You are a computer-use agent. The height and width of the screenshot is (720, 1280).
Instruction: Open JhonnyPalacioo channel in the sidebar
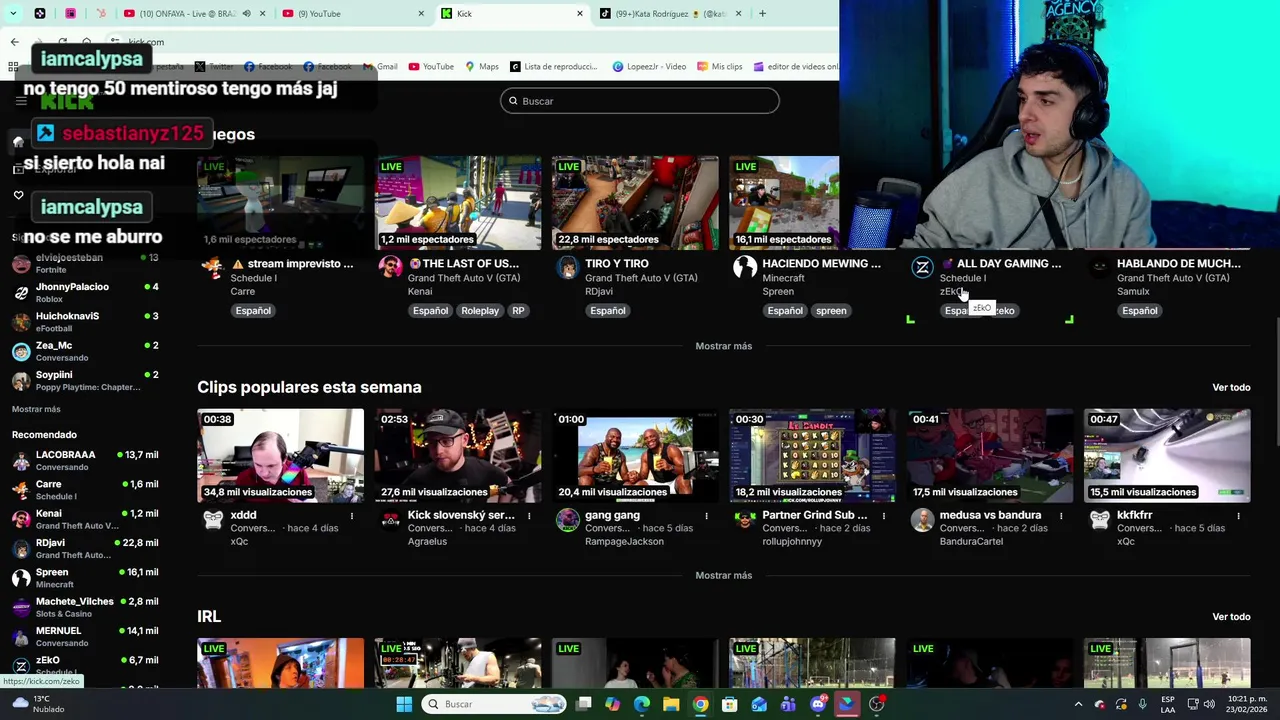[x=87, y=292]
